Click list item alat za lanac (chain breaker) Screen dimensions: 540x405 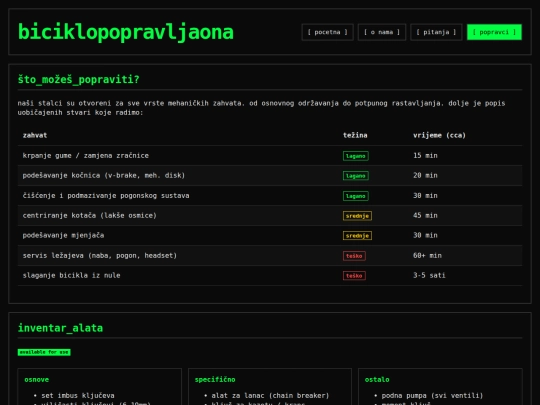point(270,396)
